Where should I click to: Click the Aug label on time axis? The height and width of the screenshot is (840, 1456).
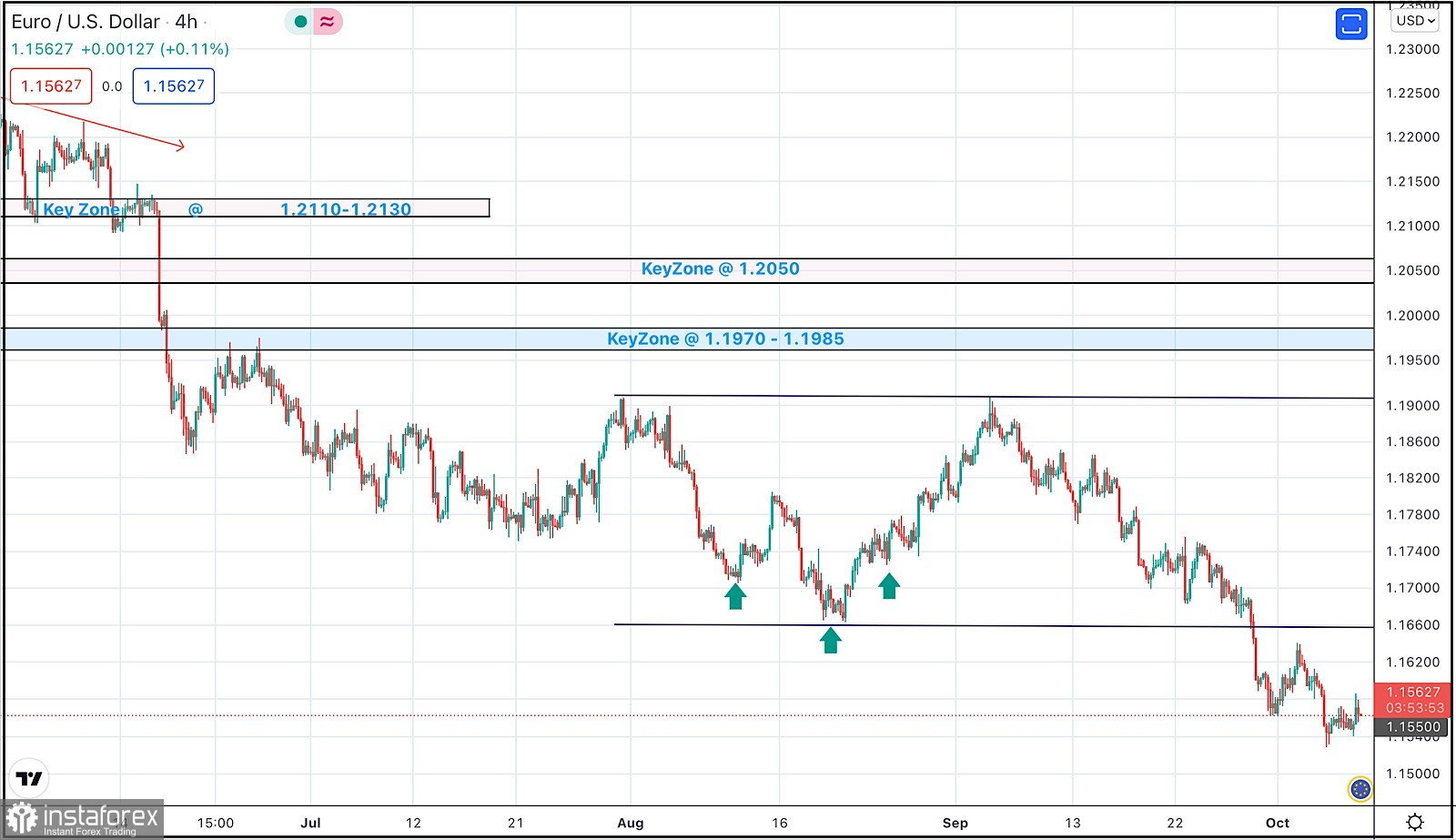631,823
